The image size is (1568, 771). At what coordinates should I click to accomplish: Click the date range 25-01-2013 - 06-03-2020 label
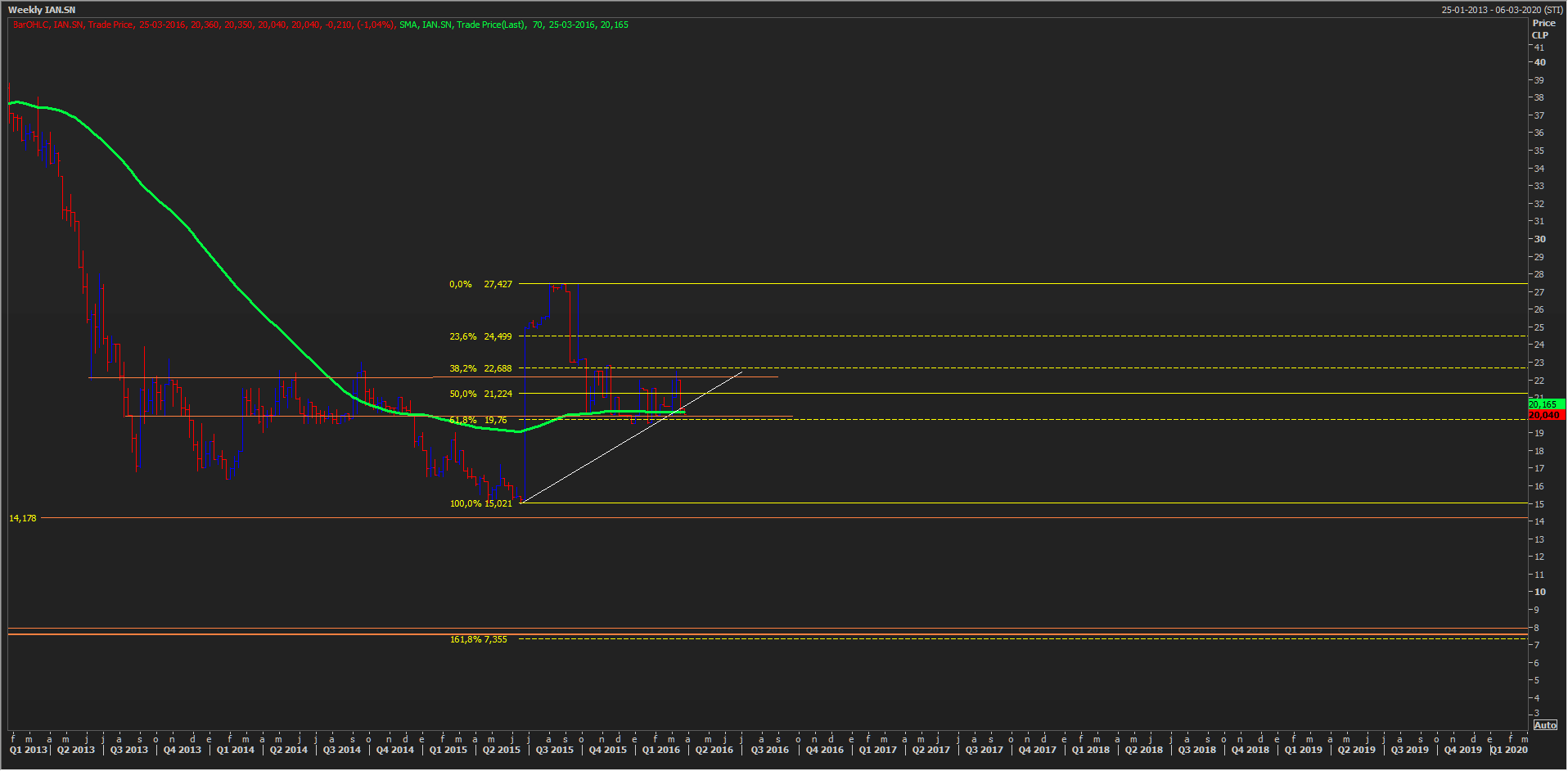(1502, 10)
